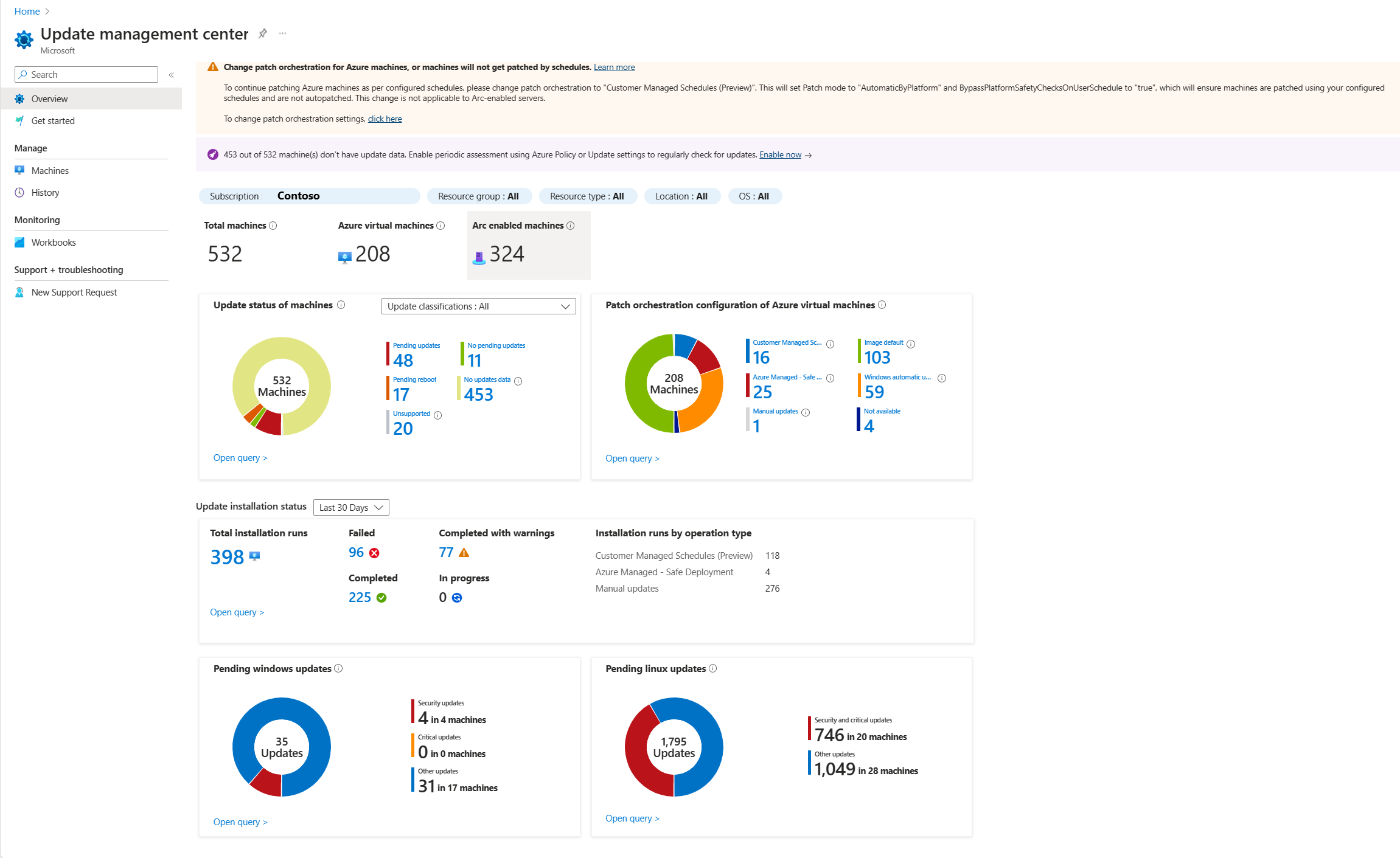The height and width of the screenshot is (858, 1400).
Task: Open query under Total installation runs
Action: pos(237,612)
